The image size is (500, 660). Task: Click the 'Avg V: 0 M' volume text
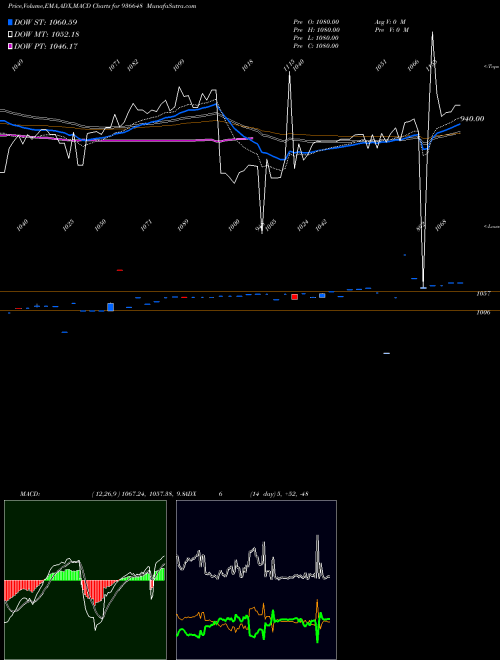390,22
